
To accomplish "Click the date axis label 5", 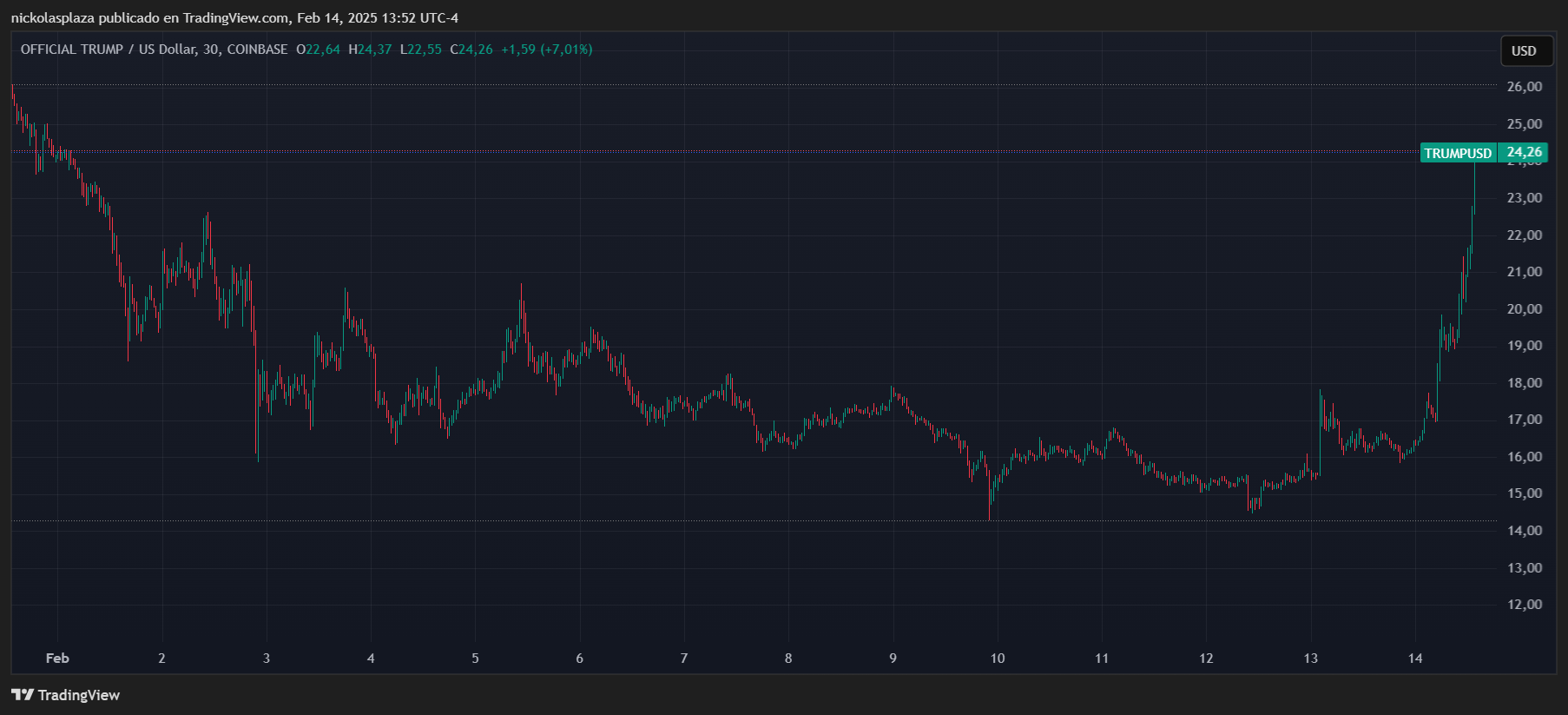I will click(475, 659).
